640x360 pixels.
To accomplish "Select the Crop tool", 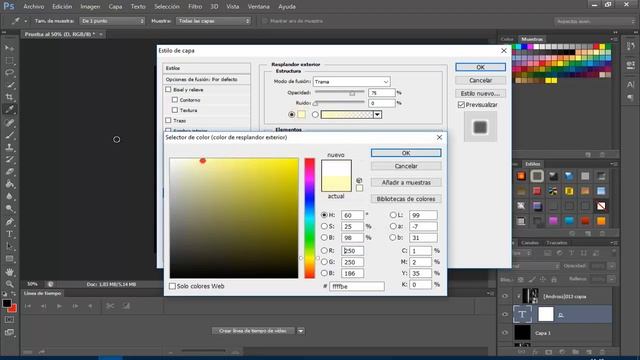I will 9,97.
